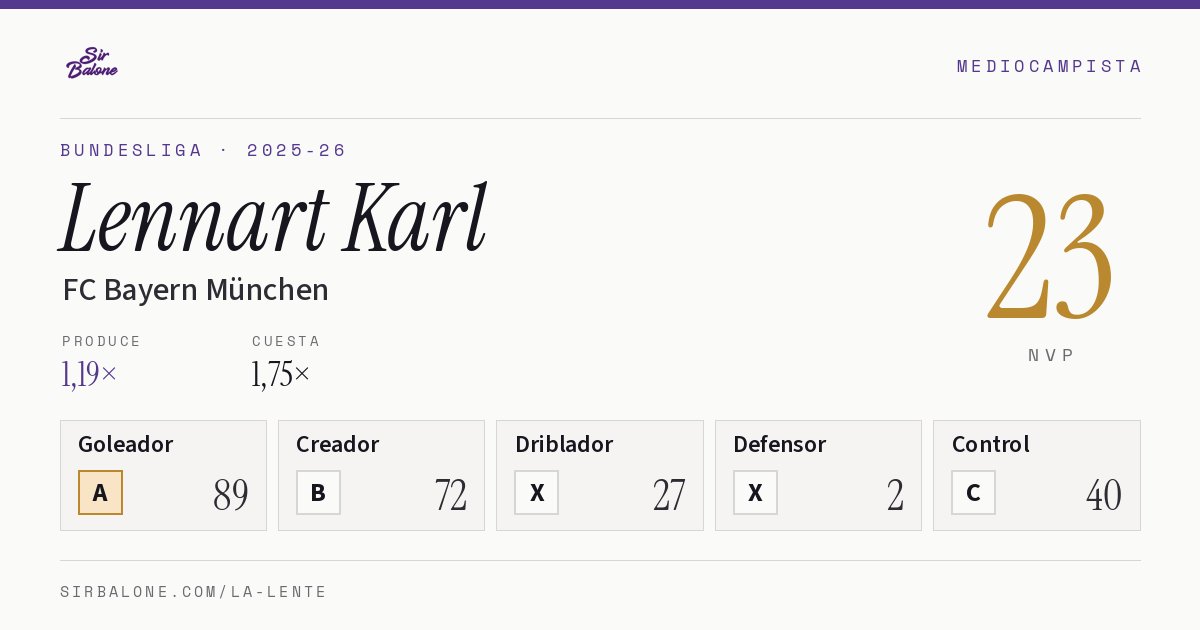The height and width of the screenshot is (630, 1200).
Task: Click the X grade badge in Driblador
Action: [537, 492]
